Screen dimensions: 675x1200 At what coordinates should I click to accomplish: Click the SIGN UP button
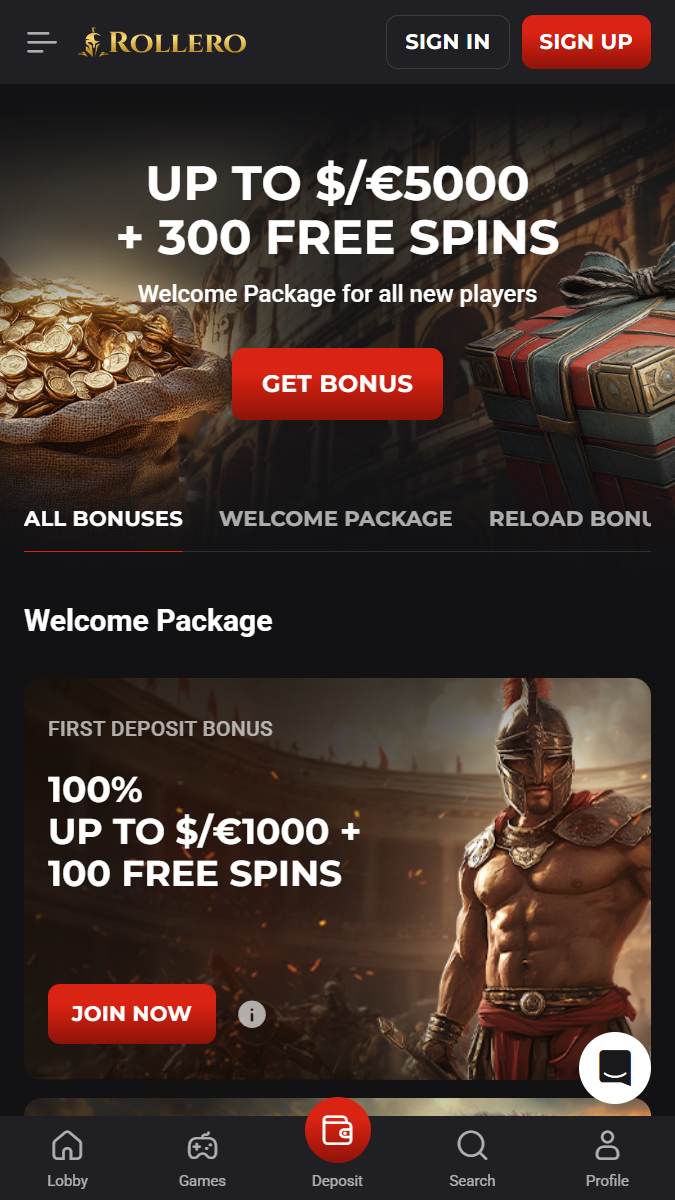[586, 42]
